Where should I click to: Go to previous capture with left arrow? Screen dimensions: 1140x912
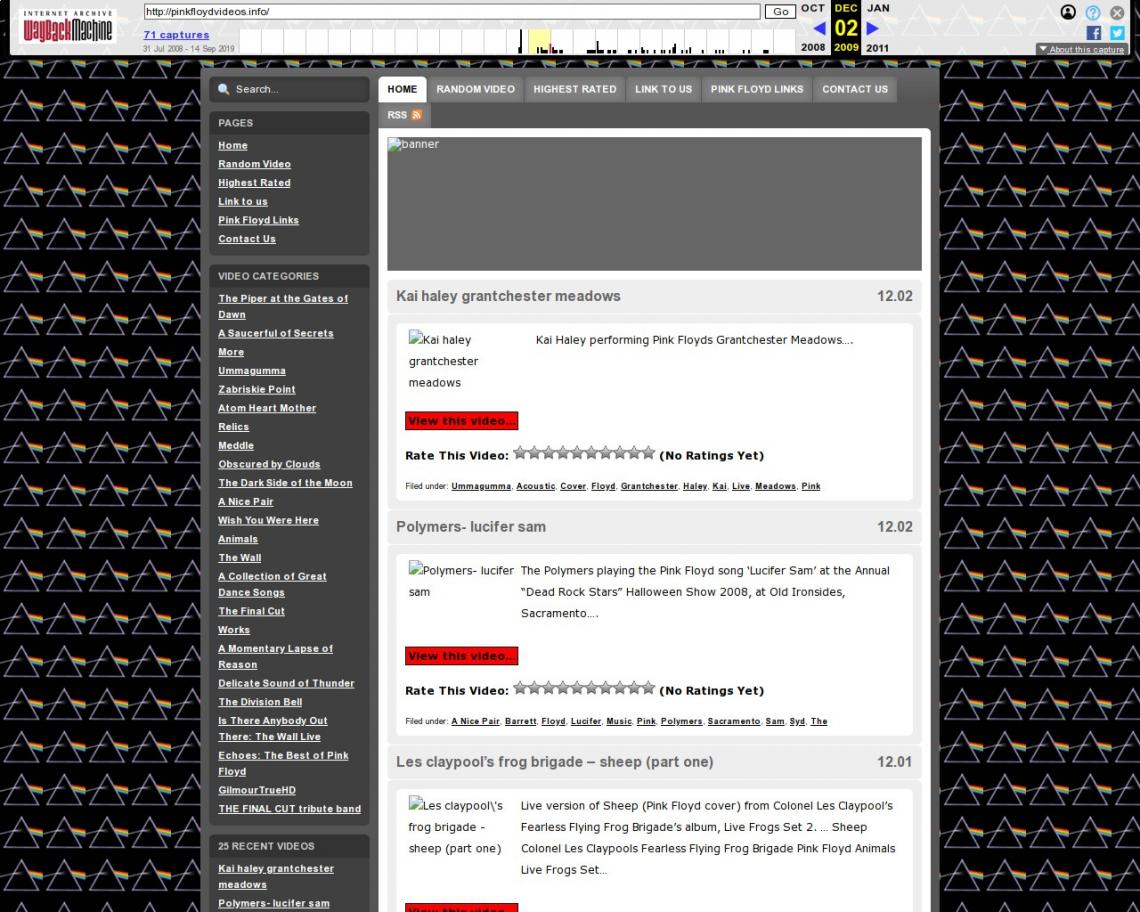tap(819, 28)
